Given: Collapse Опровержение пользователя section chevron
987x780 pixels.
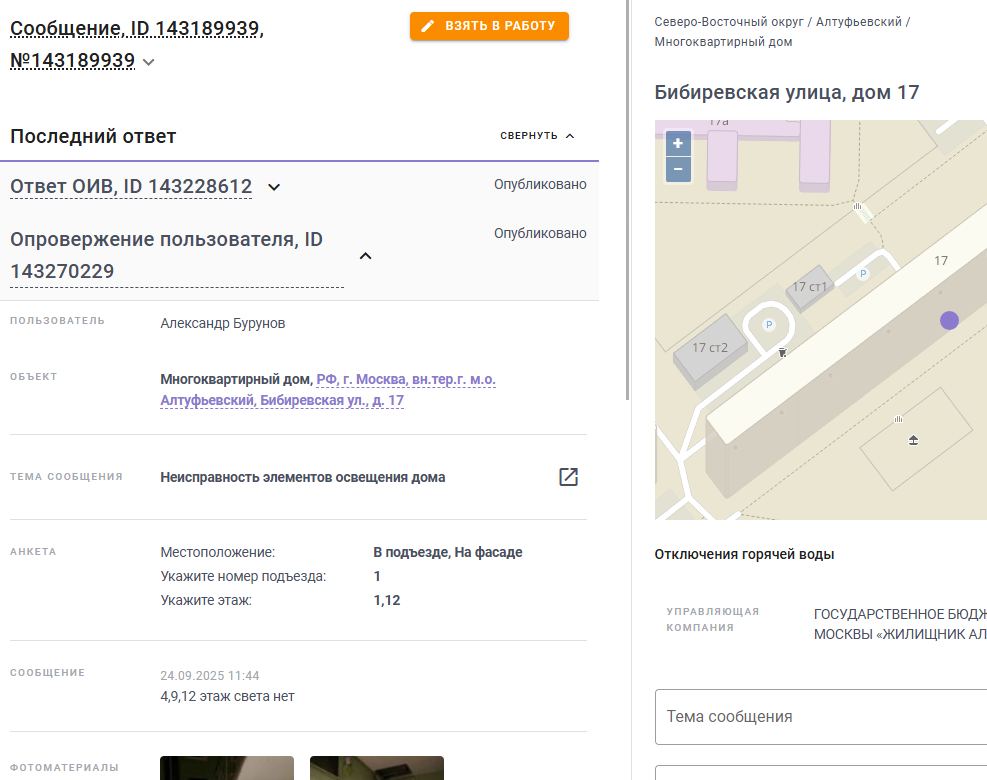Looking at the screenshot, I should pyautogui.click(x=365, y=256).
